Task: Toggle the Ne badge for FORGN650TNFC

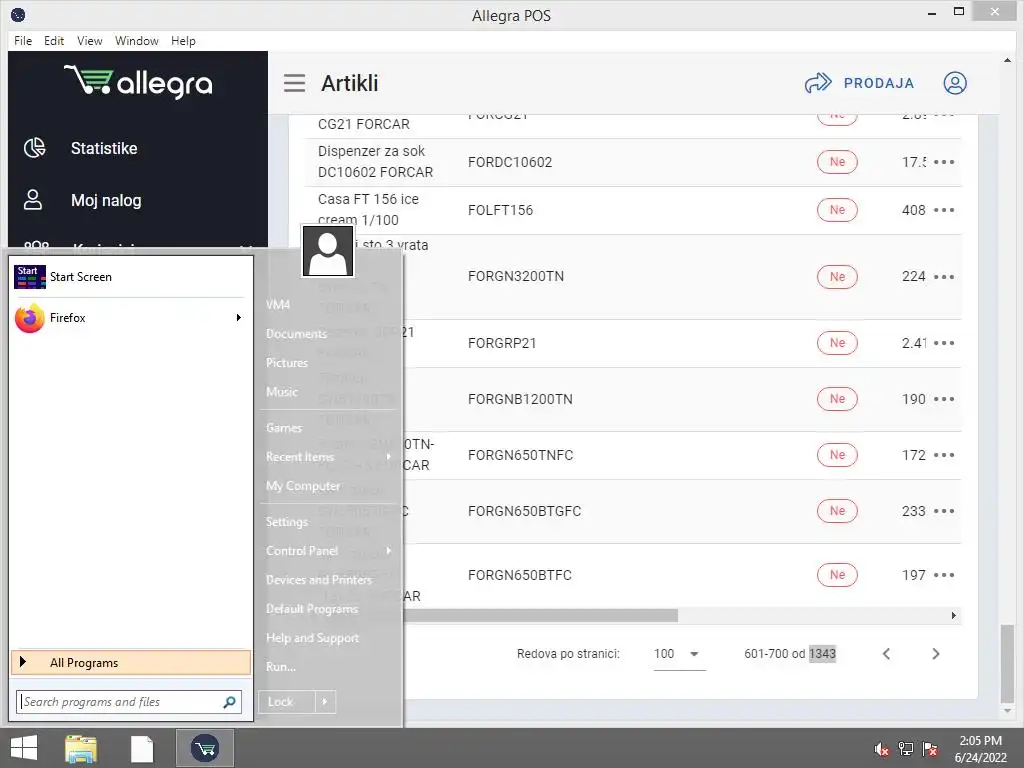Action: pyautogui.click(x=837, y=455)
